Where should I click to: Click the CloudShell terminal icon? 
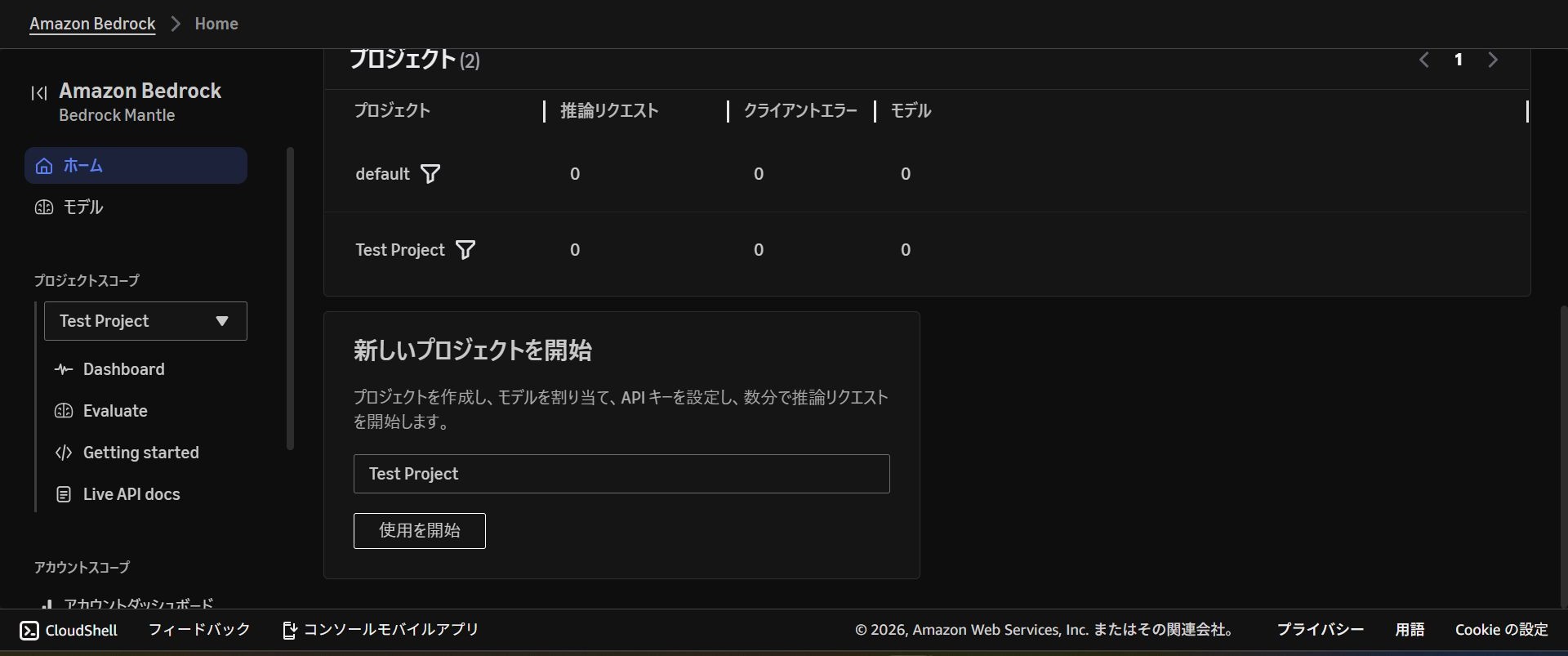[29, 631]
